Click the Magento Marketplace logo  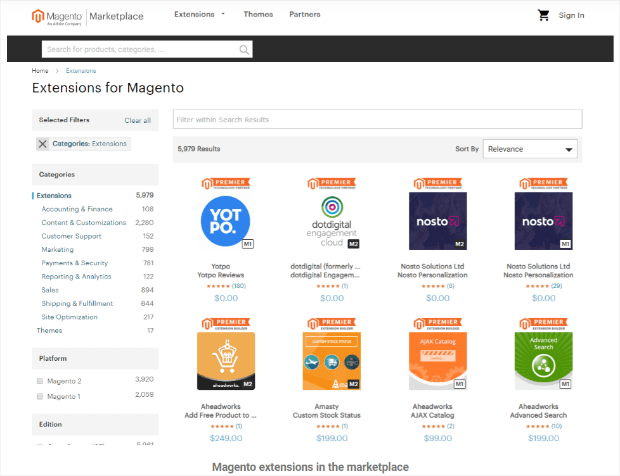click(87, 17)
